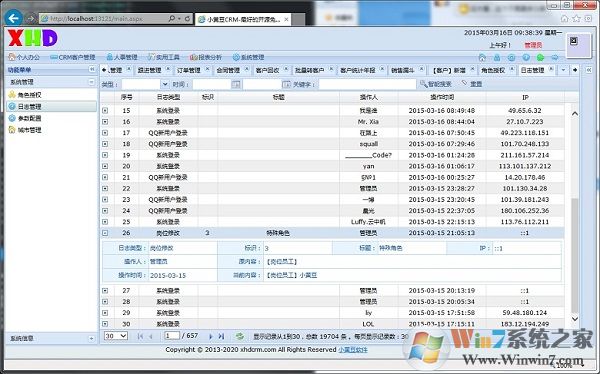Sort by the 日志类型 column header
The height and width of the screenshot is (374, 600).
click(x=168, y=97)
